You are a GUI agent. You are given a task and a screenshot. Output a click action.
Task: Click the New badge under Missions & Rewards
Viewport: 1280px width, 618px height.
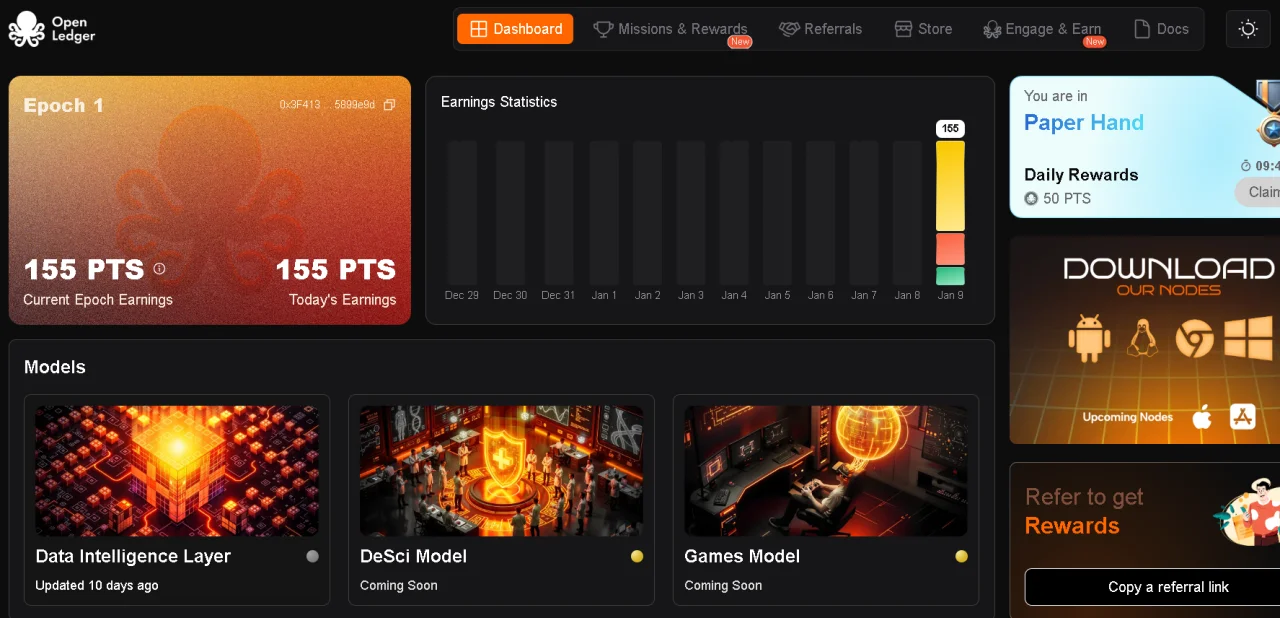click(x=739, y=42)
